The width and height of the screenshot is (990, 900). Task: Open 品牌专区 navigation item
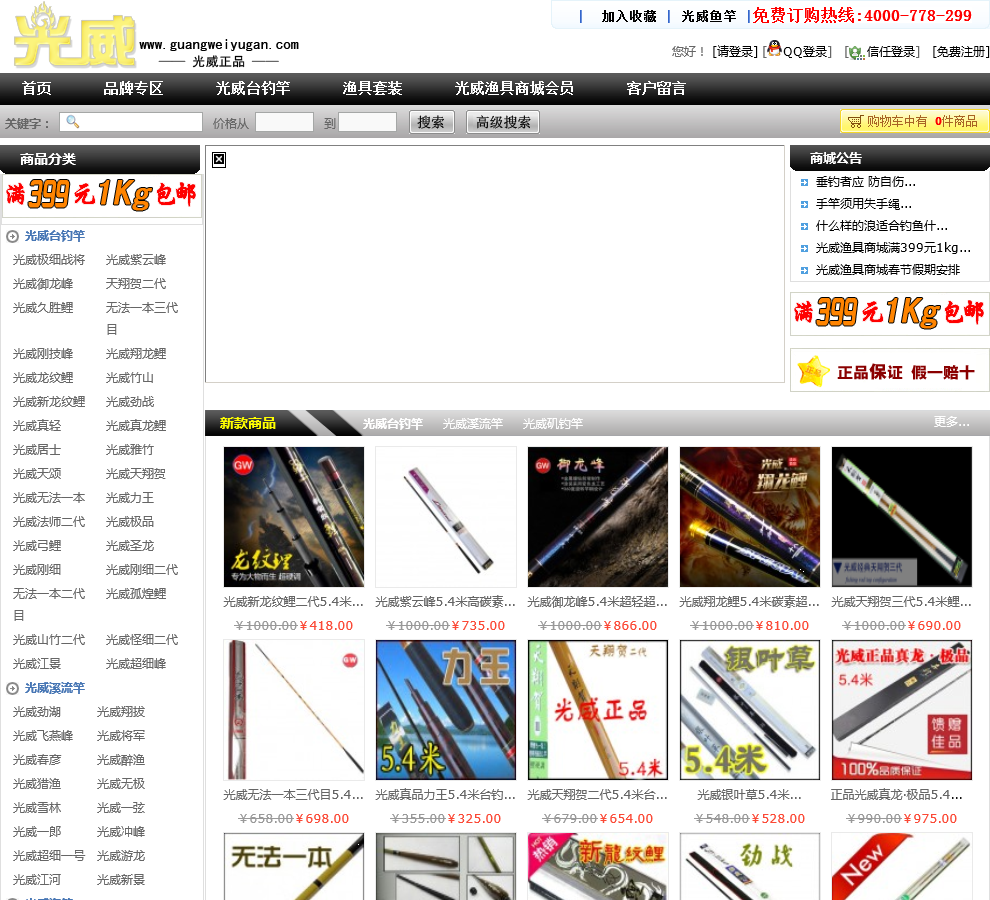click(x=133, y=88)
